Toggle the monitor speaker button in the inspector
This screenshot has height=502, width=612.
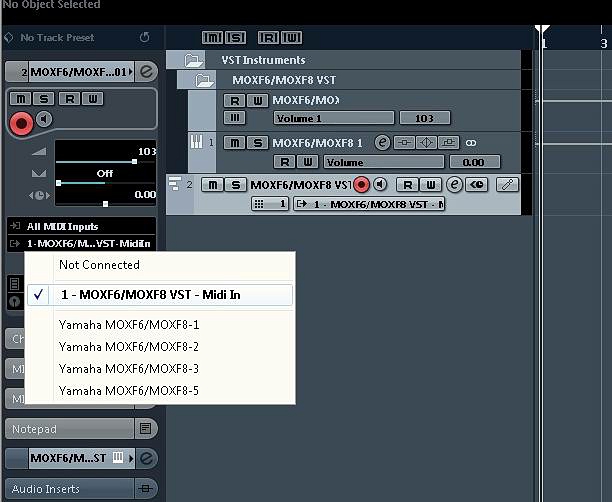(44, 119)
